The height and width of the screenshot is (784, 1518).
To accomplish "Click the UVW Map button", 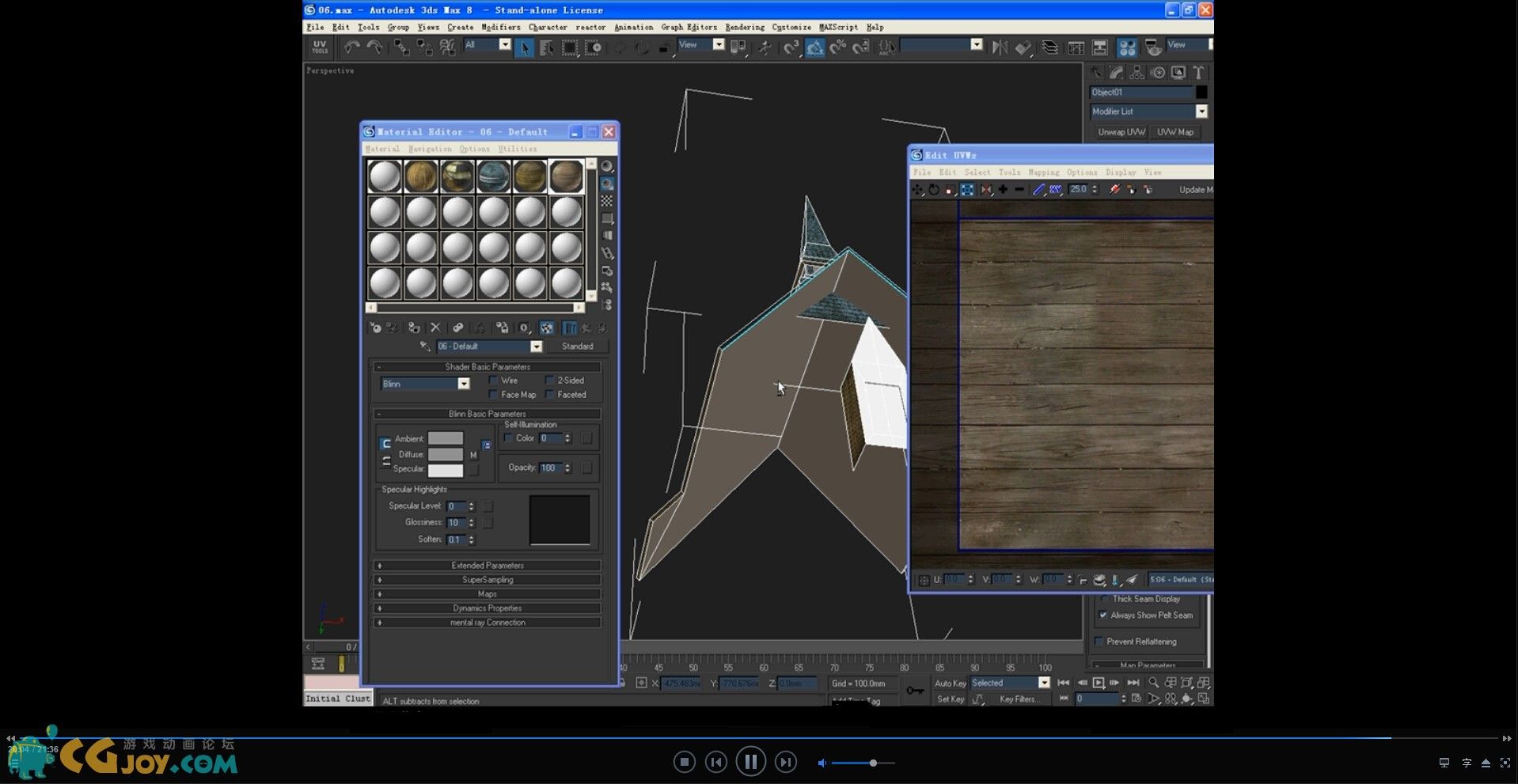I will tap(1175, 132).
